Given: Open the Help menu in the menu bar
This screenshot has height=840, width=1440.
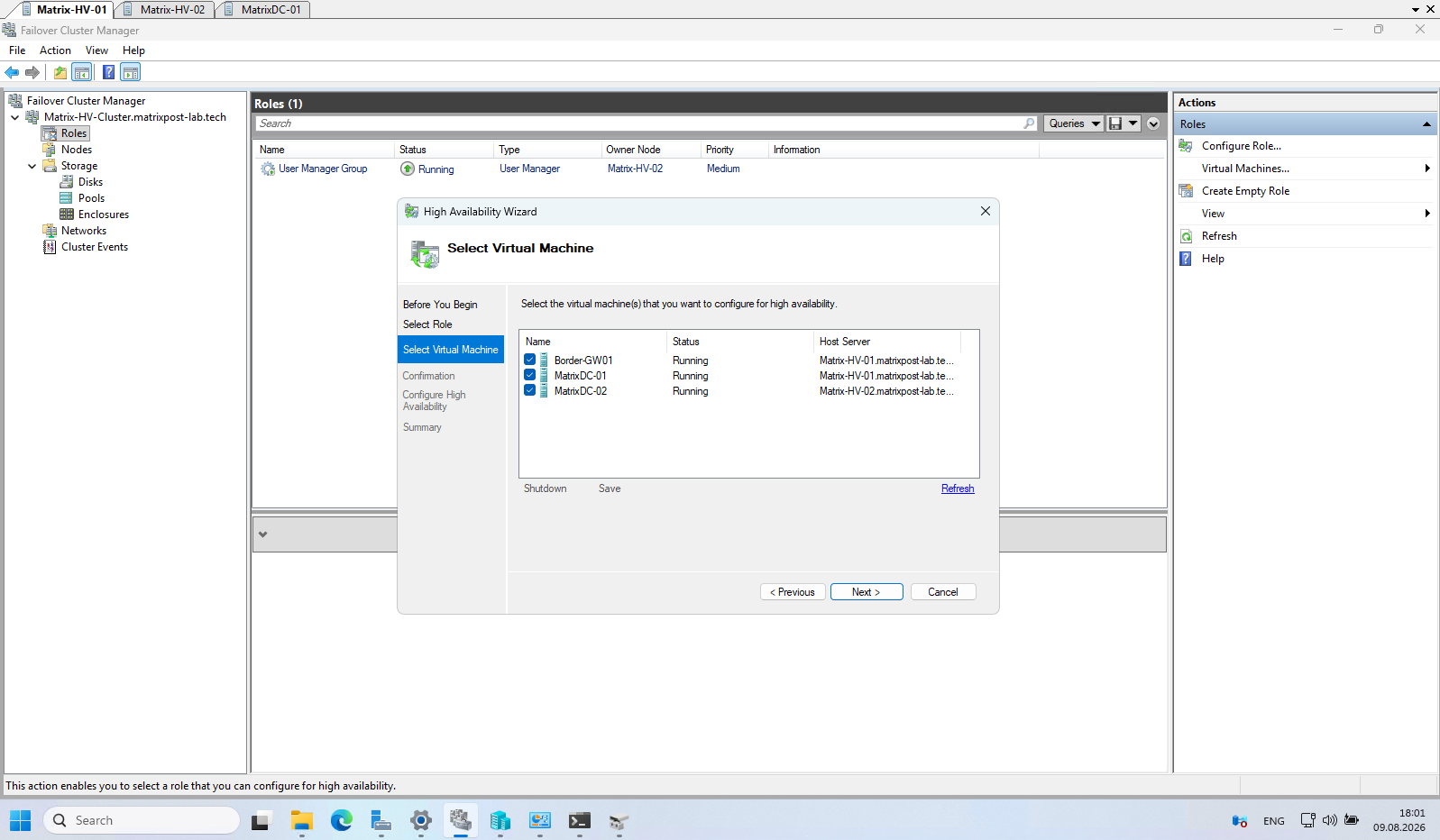Looking at the screenshot, I should tap(133, 50).
